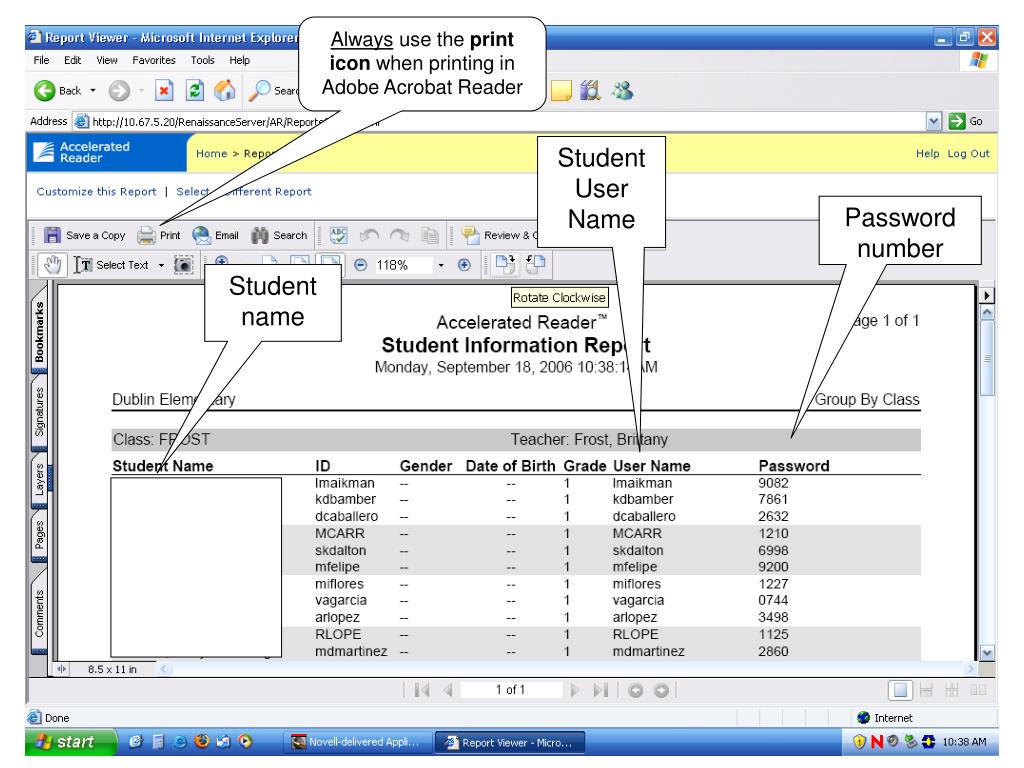Viewport: 1024px width, 768px height.
Task: Open the Favorites menu
Action: (x=154, y=60)
